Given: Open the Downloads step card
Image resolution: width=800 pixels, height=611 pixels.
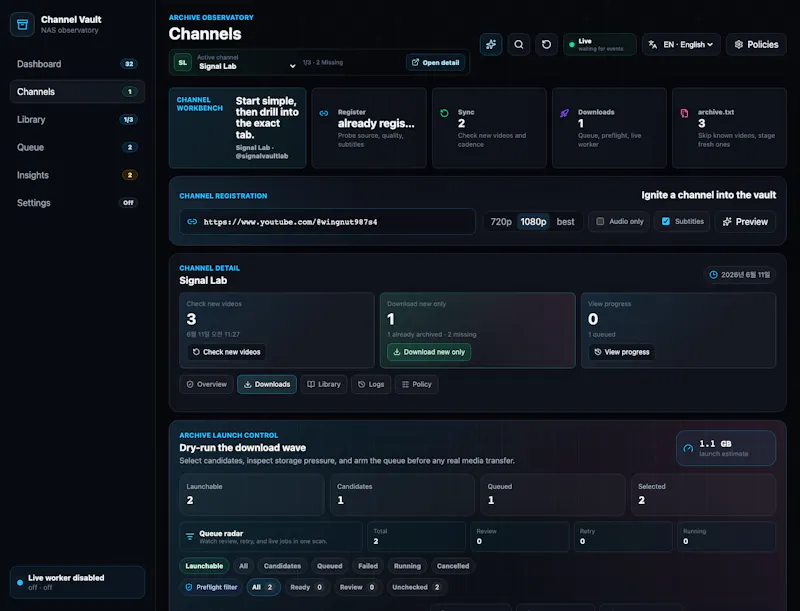Looking at the screenshot, I should click(609, 128).
